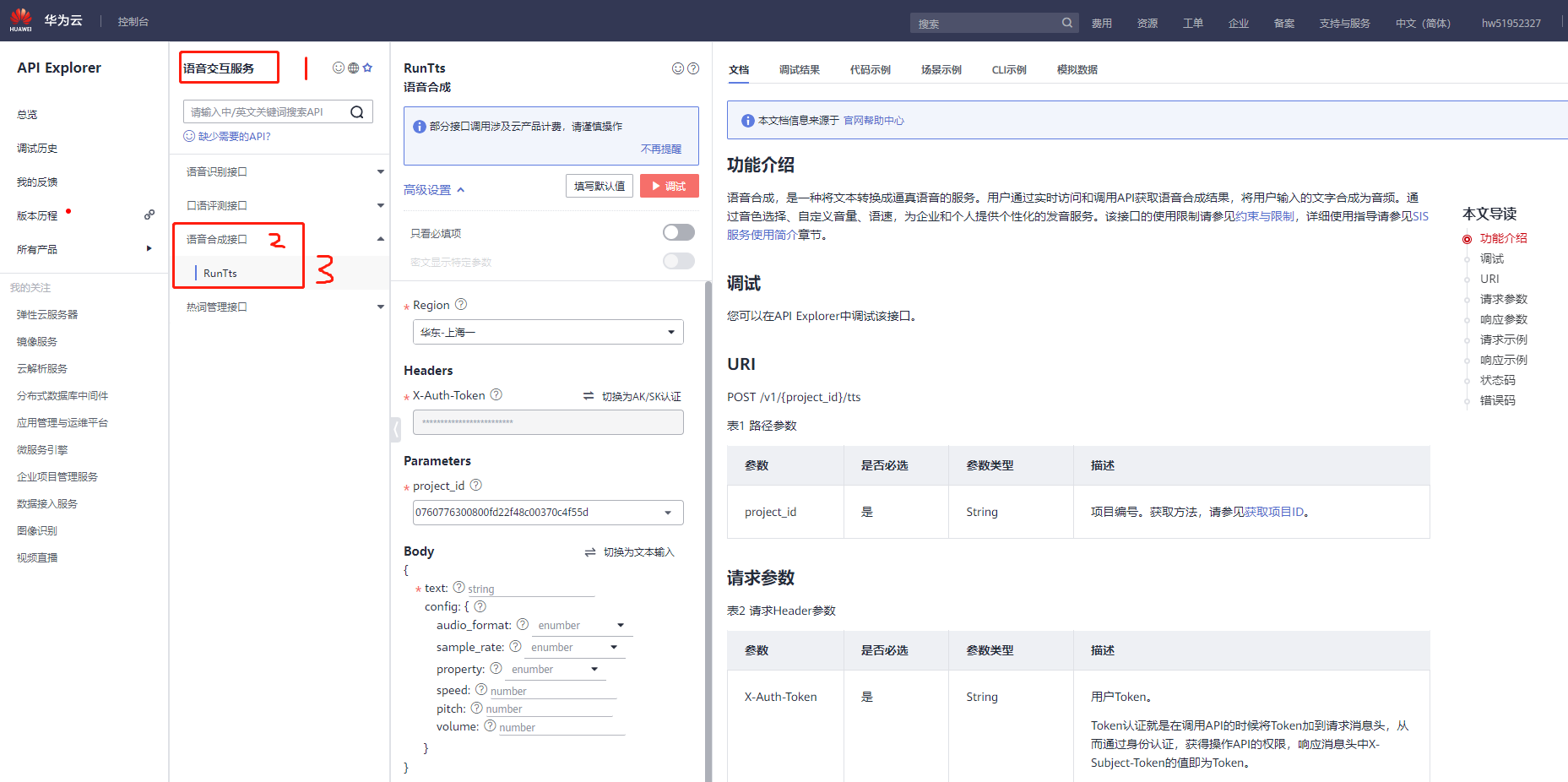This screenshot has width=1568, height=782.
Task: Click the project_id help icon
Action: click(x=476, y=485)
